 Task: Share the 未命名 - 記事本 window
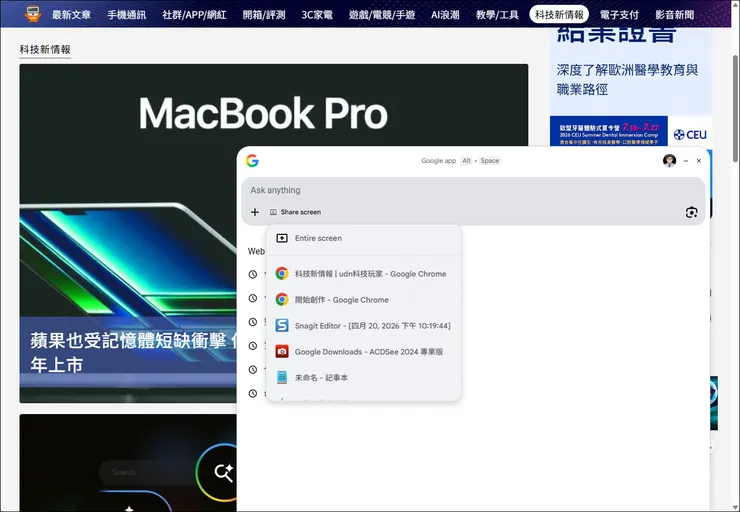[x=363, y=378]
